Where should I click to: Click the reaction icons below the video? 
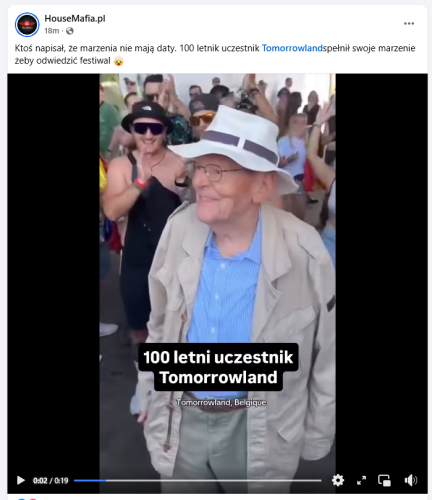[27, 499]
